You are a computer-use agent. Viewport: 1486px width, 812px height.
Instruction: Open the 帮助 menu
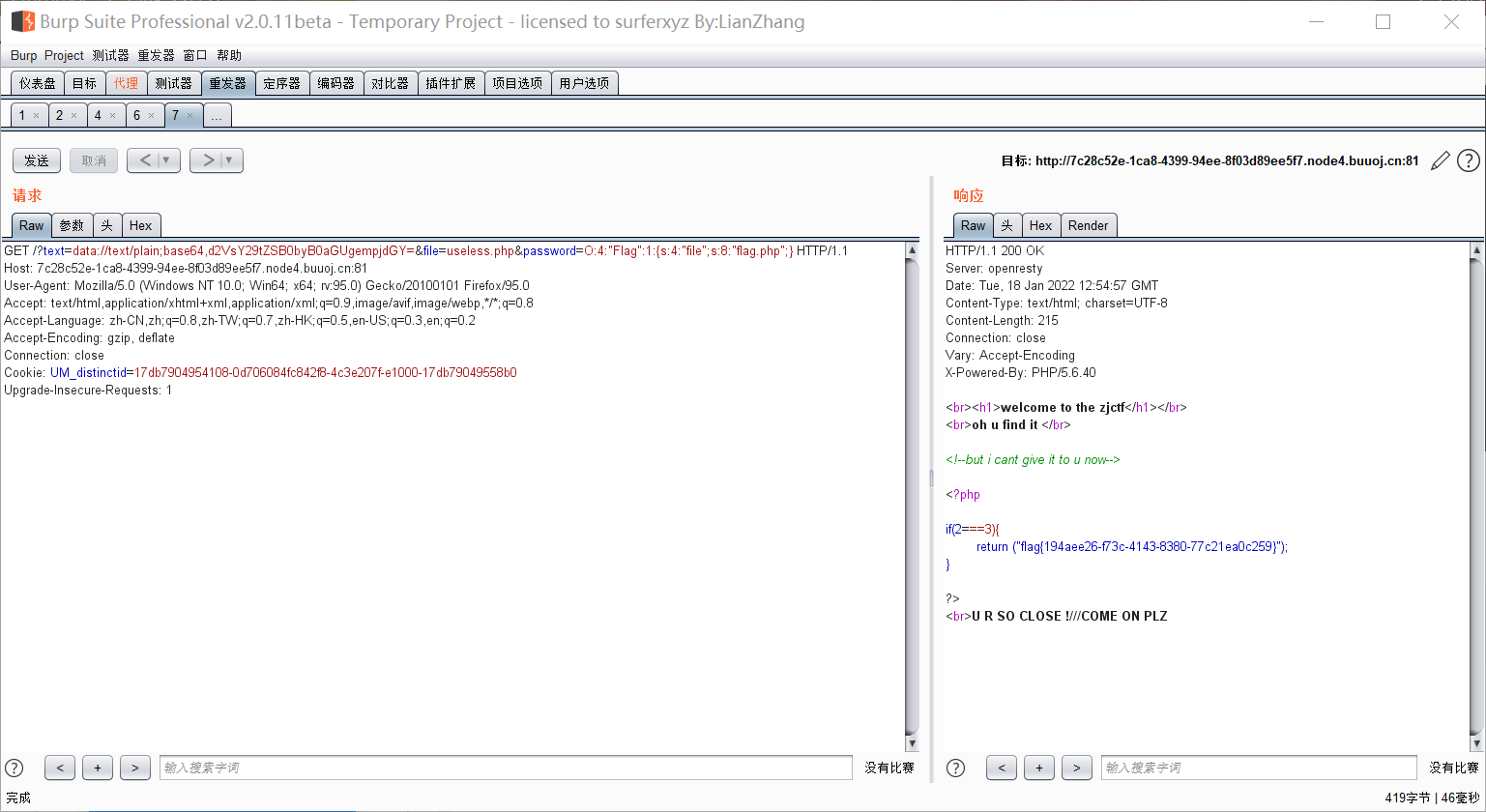(229, 56)
